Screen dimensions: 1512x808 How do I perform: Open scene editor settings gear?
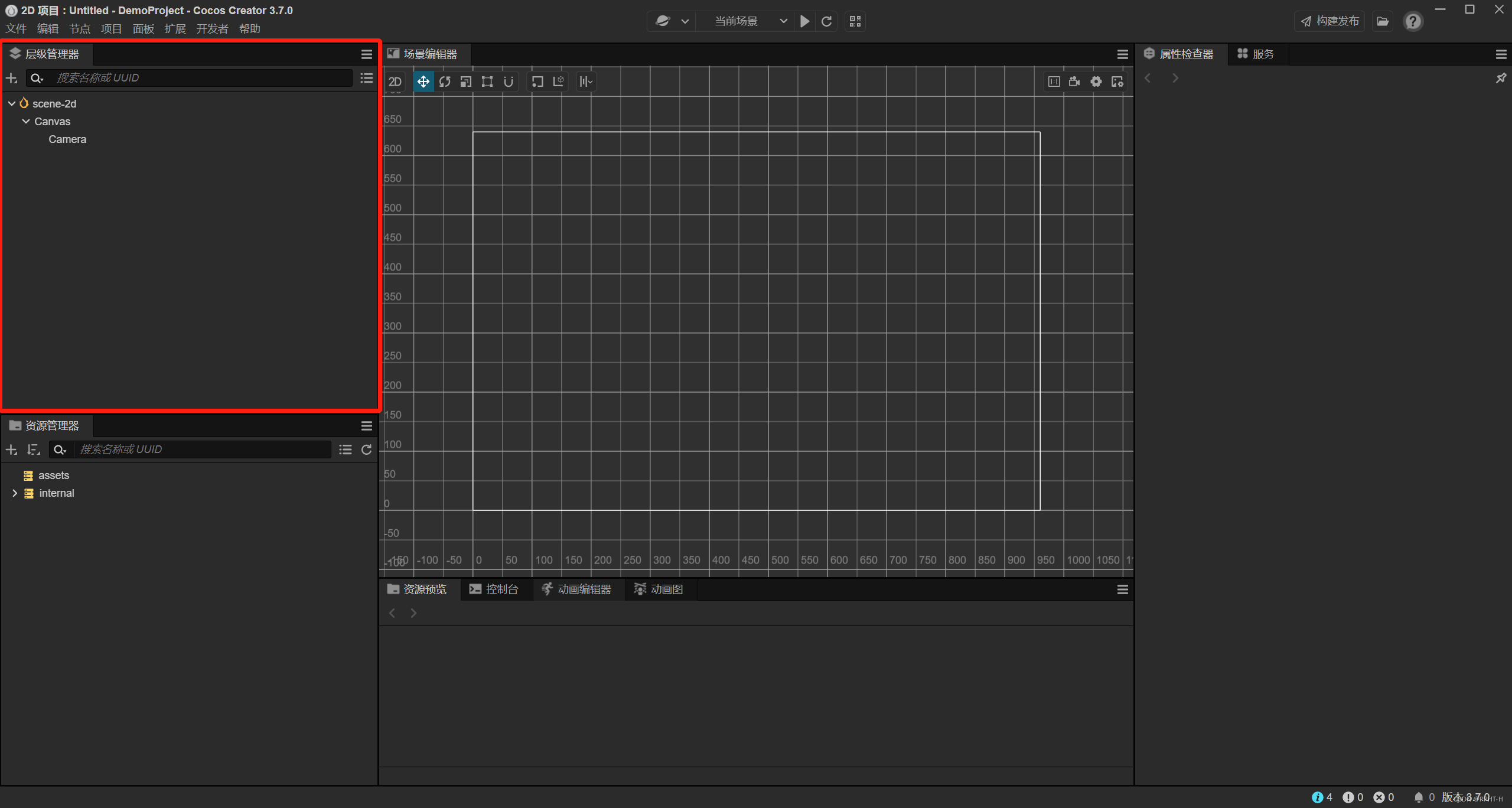[x=1096, y=82]
